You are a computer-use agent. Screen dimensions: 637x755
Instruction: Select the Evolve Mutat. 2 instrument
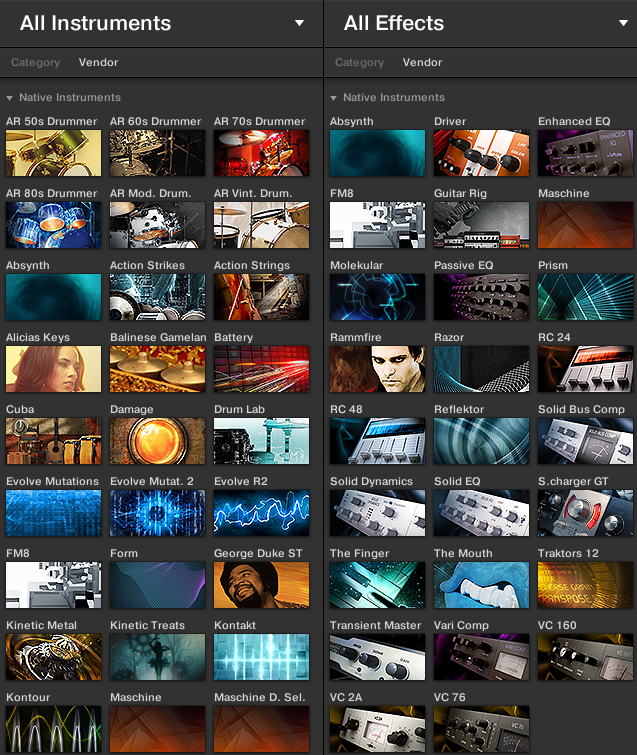(157, 513)
